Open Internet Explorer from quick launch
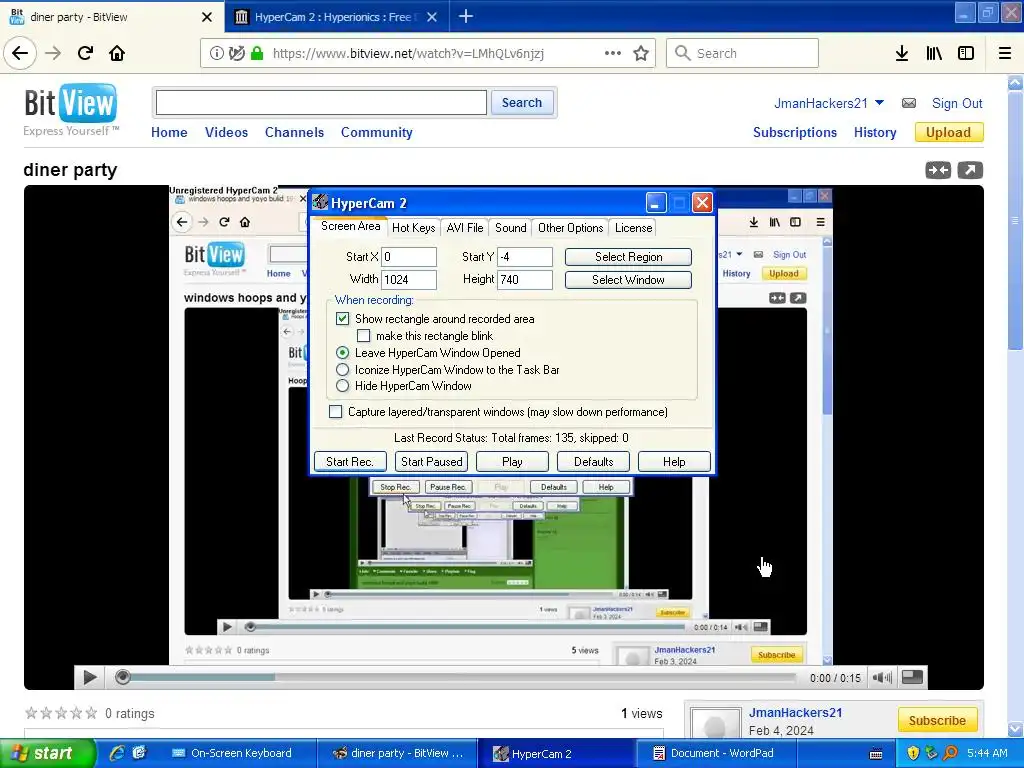 click(x=117, y=753)
